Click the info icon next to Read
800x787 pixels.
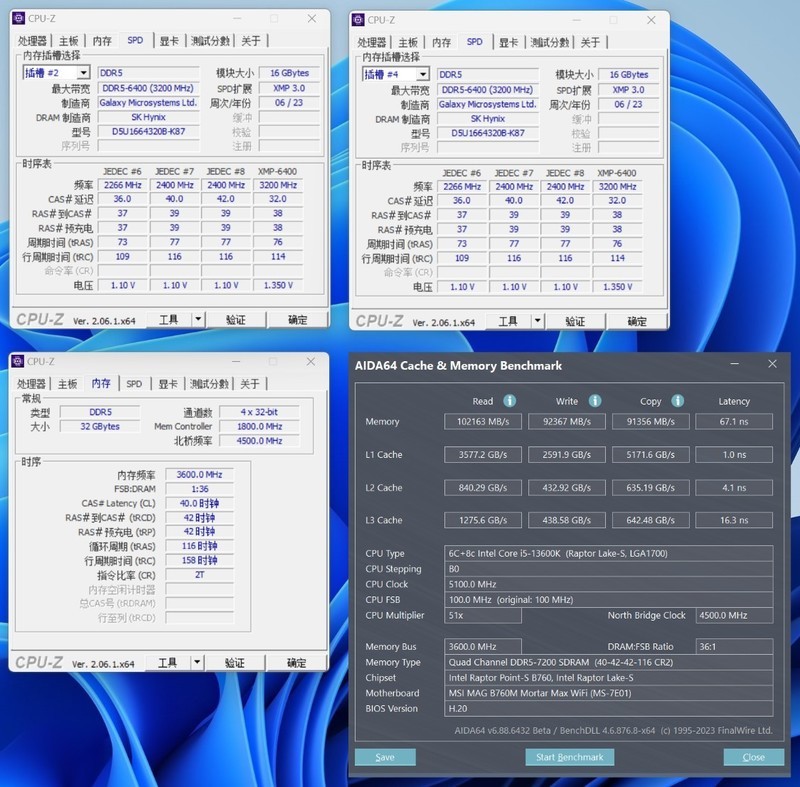tap(510, 401)
